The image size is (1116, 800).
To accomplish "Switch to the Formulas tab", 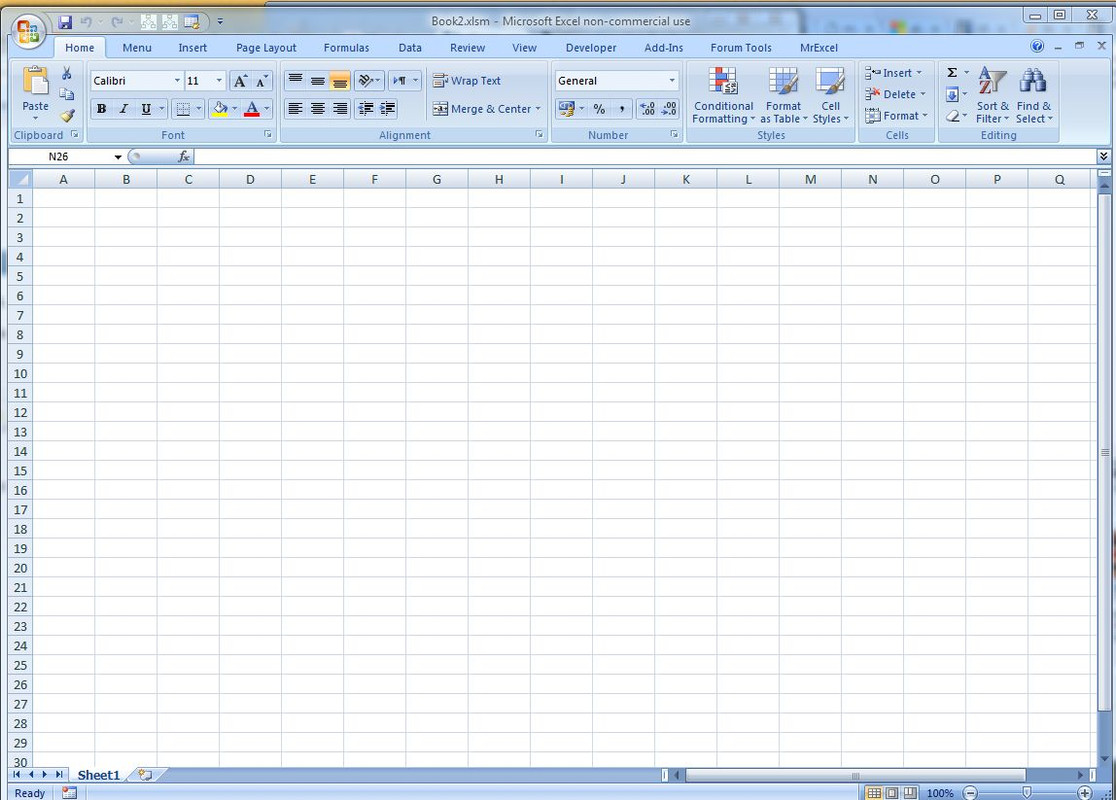I will (x=347, y=48).
